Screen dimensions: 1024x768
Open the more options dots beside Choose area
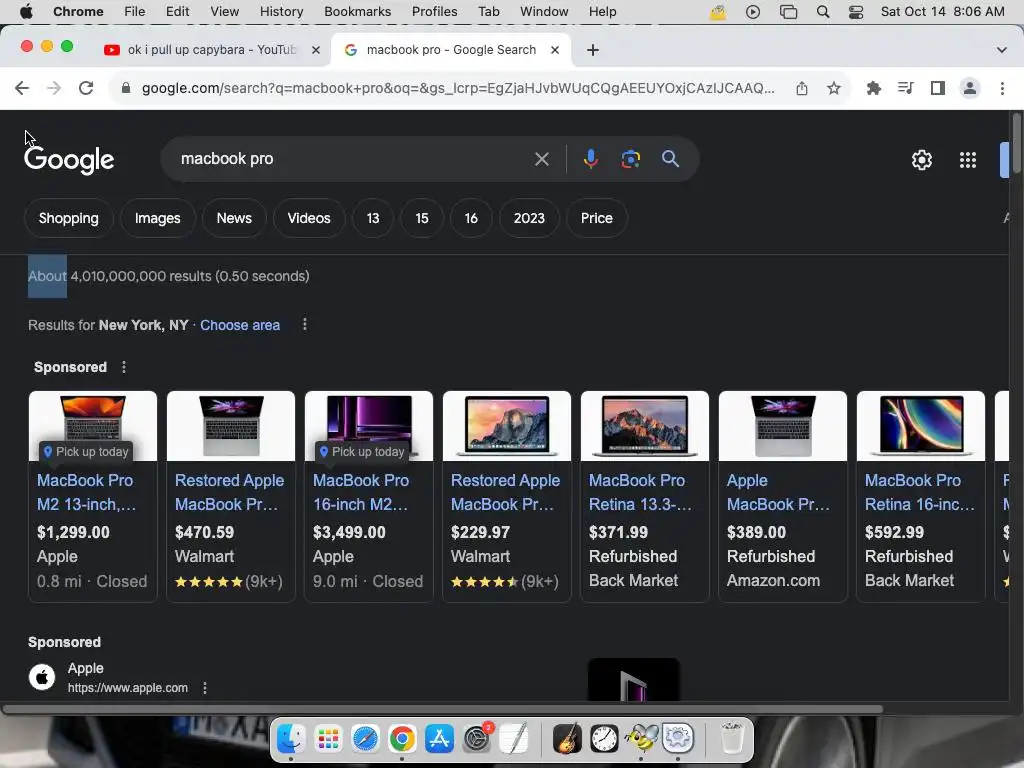pyautogui.click(x=304, y=325)
